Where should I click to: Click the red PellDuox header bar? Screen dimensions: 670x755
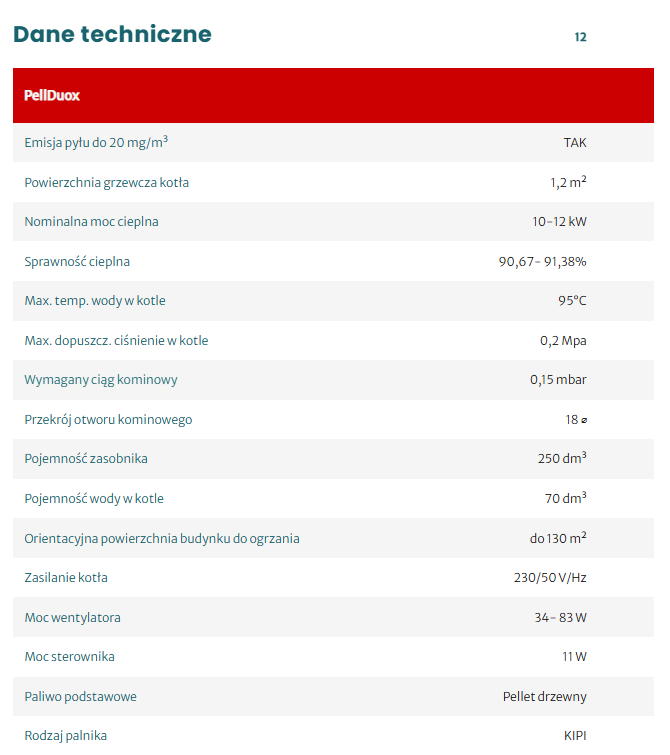tap(333, 96)
